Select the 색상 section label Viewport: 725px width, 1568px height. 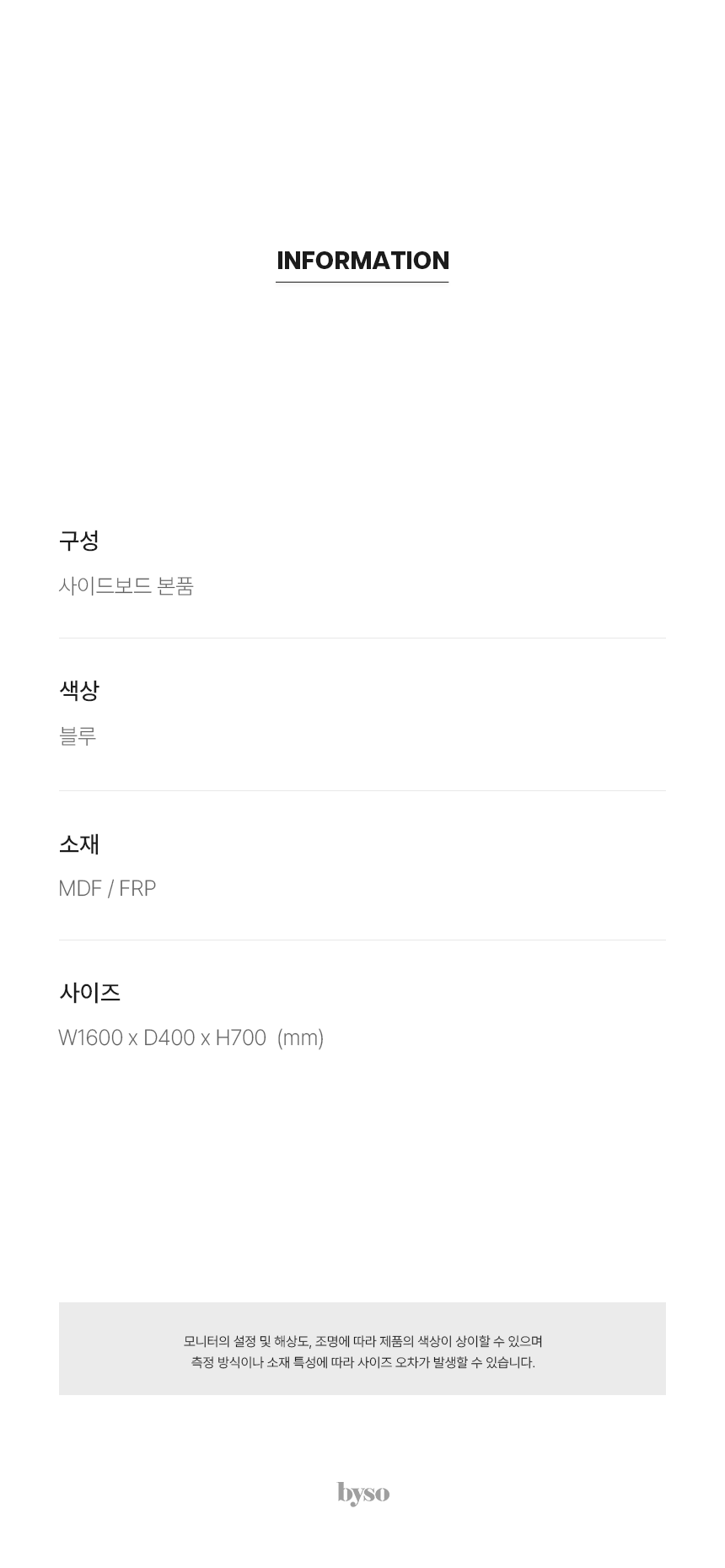79,690
